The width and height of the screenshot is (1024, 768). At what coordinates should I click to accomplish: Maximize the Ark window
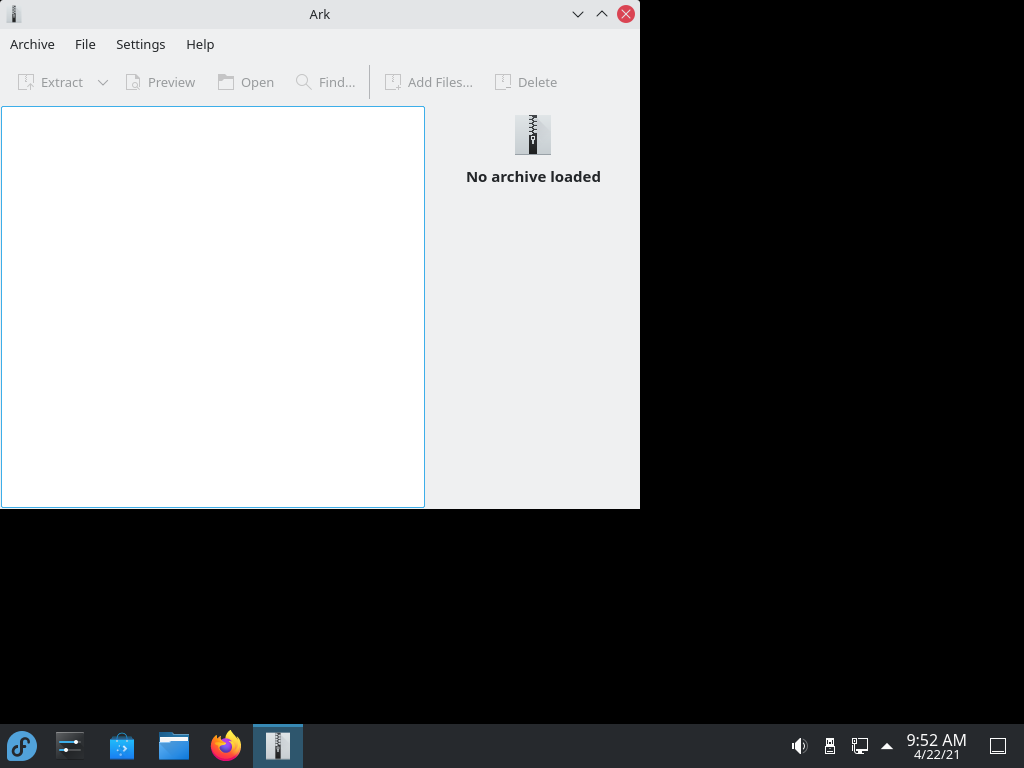tap(602, 14)
